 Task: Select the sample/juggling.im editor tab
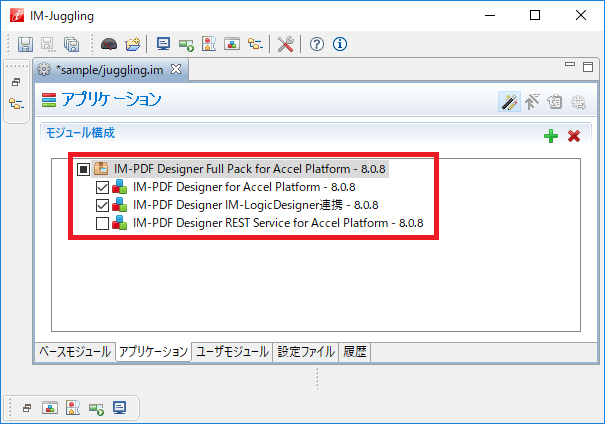[110, 70]
